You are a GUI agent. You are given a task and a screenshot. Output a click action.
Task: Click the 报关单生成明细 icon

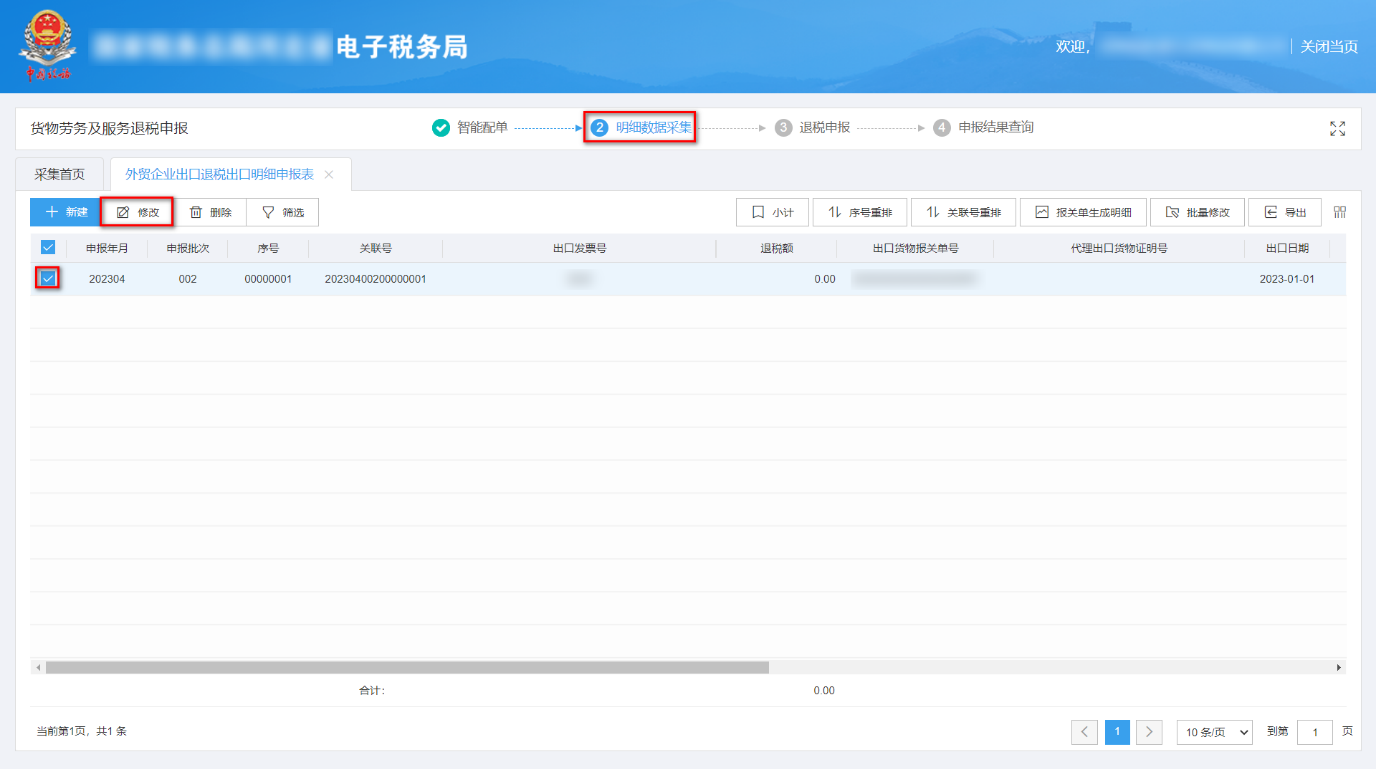click(1083, 212)
